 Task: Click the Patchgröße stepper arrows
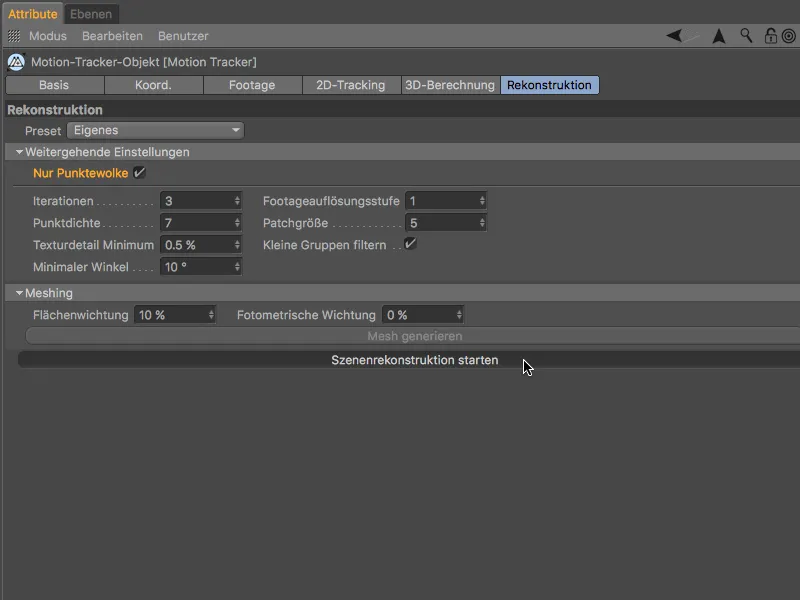(482, 223)
